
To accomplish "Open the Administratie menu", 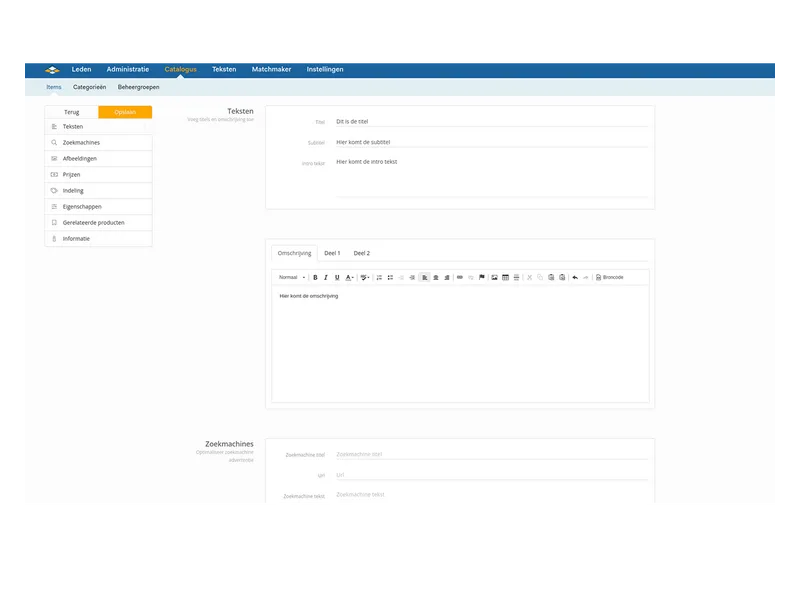I will point(128,69).
